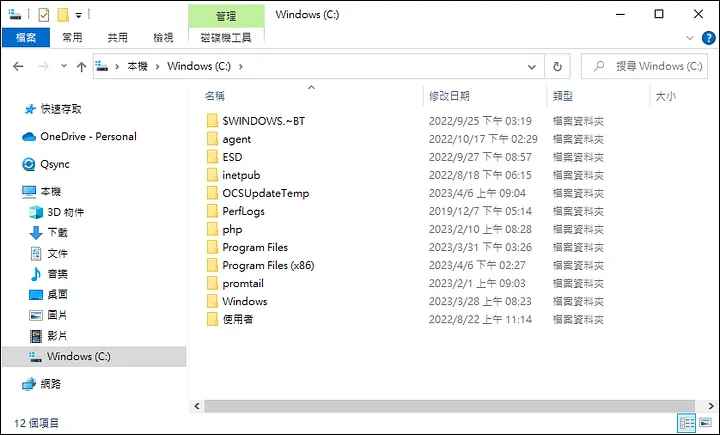Switch to details view icon in status bar
The height and width of the screenshot is (435, 720).
[x=686, y=423]
